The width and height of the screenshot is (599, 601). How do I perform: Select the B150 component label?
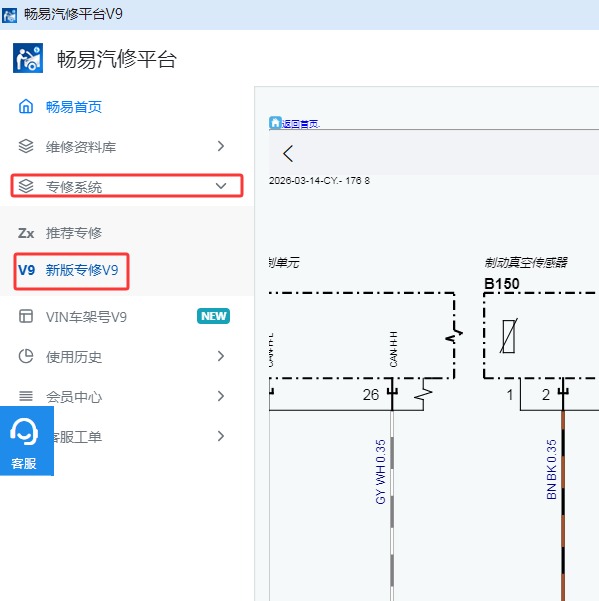point(502,284)
